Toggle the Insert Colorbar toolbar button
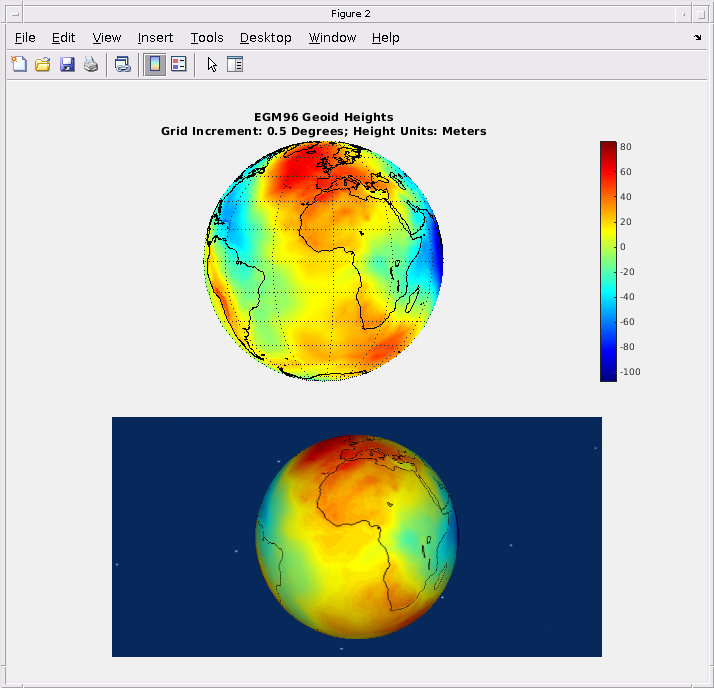714x688 pixels. point(155,65)
